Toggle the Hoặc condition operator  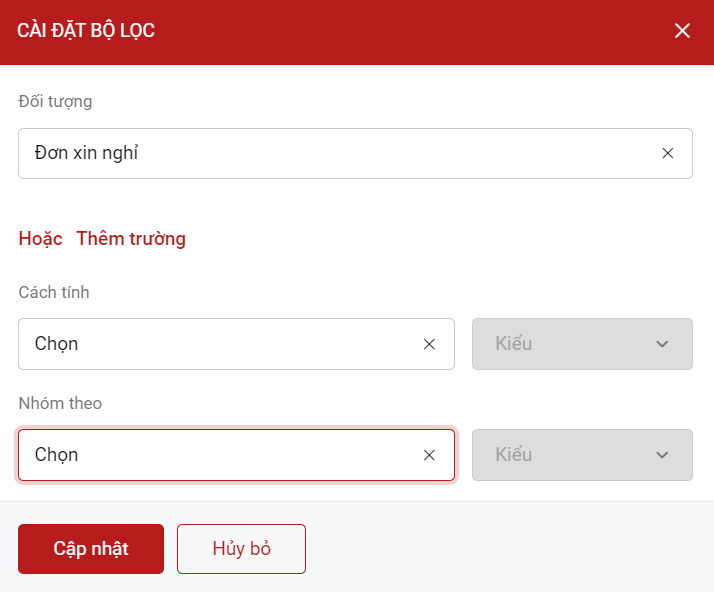pos(40,238)
